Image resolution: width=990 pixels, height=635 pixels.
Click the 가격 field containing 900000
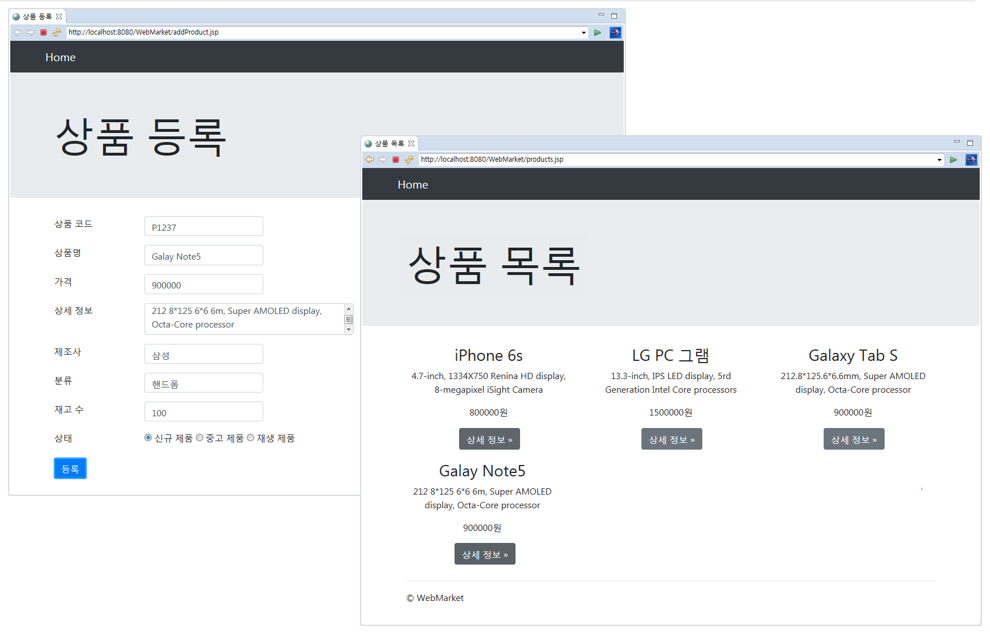(x=203, y=285)
